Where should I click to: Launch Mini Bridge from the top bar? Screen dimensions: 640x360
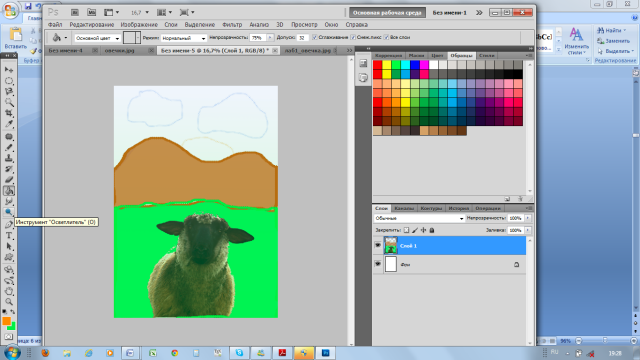pos(91,13)
